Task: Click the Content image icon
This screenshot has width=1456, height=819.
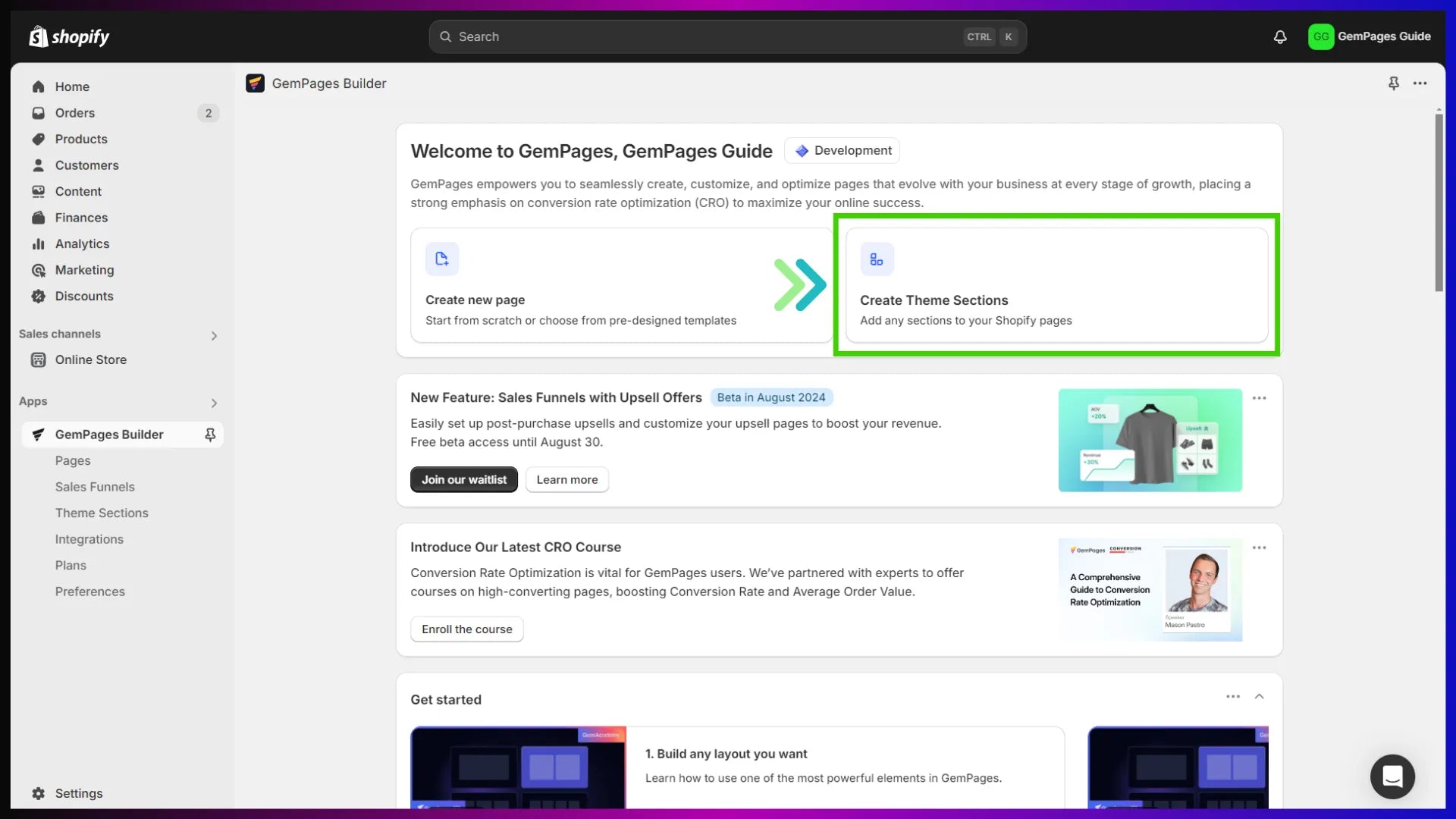Action: pos(39,191)
